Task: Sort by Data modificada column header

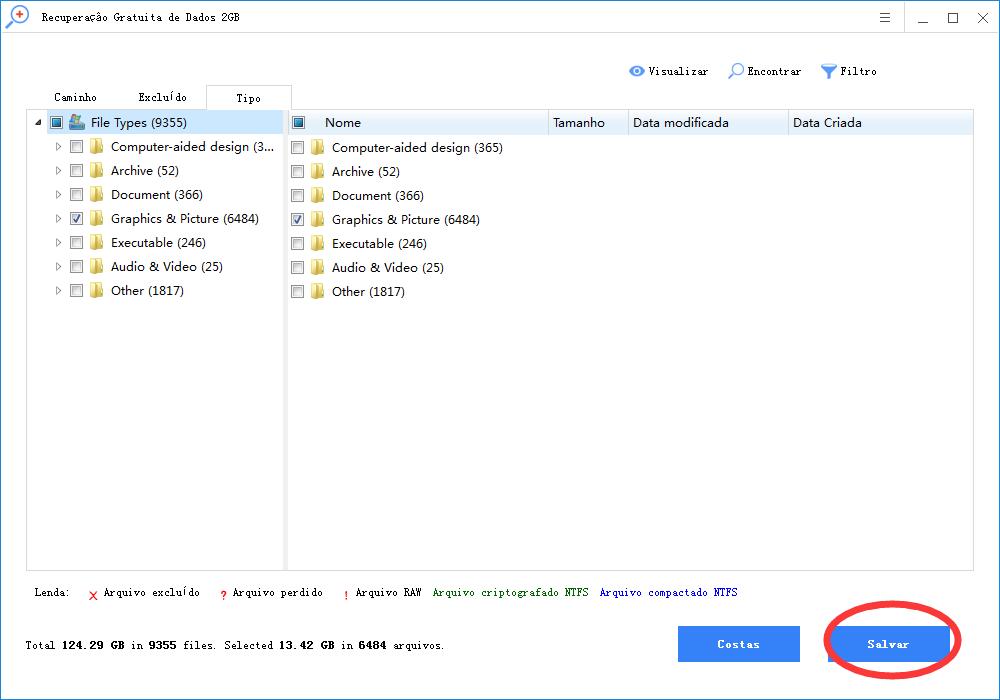Action: (708, 122)
